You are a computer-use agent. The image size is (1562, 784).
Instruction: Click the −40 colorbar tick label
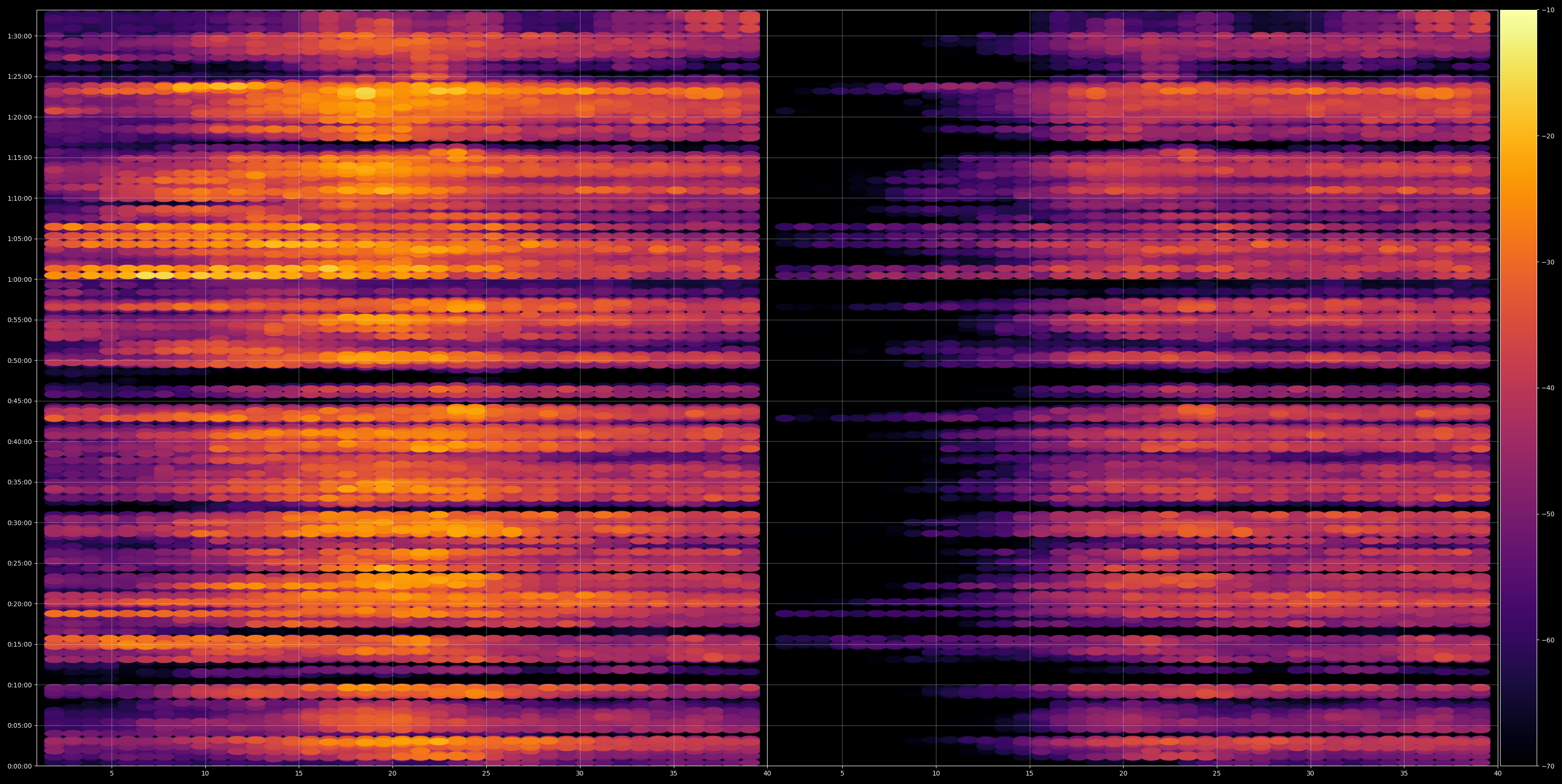[x=1548, y=388]
